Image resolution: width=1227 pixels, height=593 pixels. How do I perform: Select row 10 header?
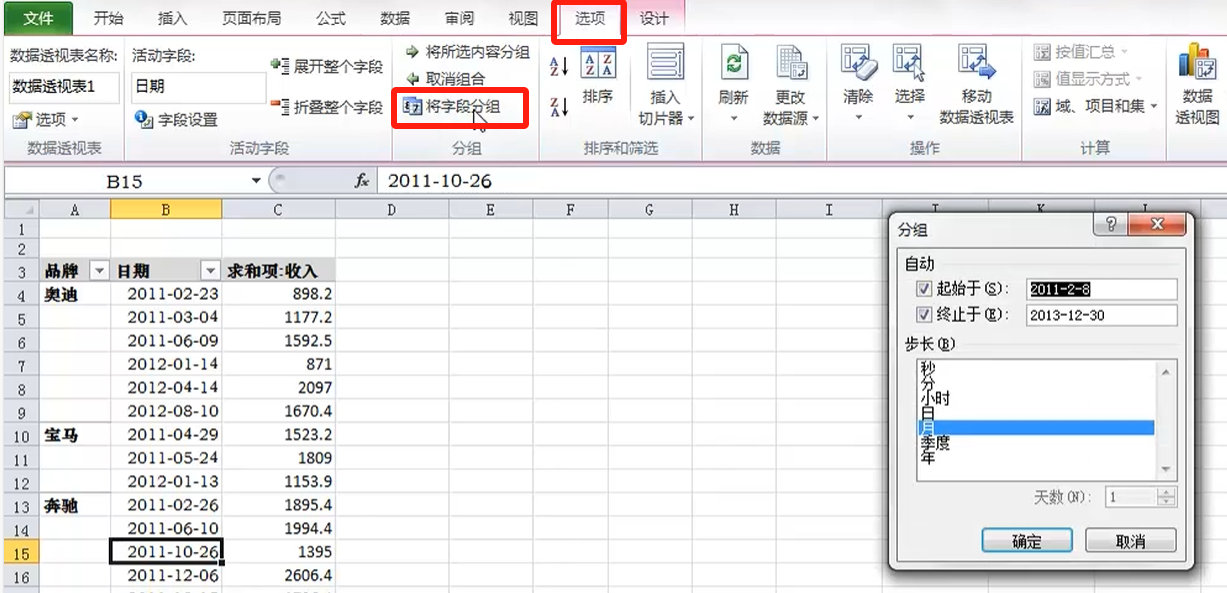20,436
